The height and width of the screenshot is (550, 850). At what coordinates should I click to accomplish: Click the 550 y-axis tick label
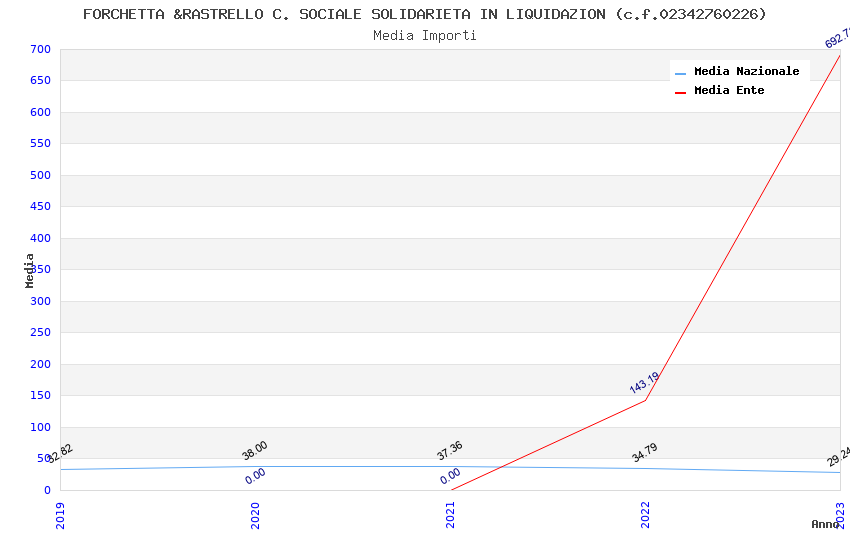click(x=41, y=144)
